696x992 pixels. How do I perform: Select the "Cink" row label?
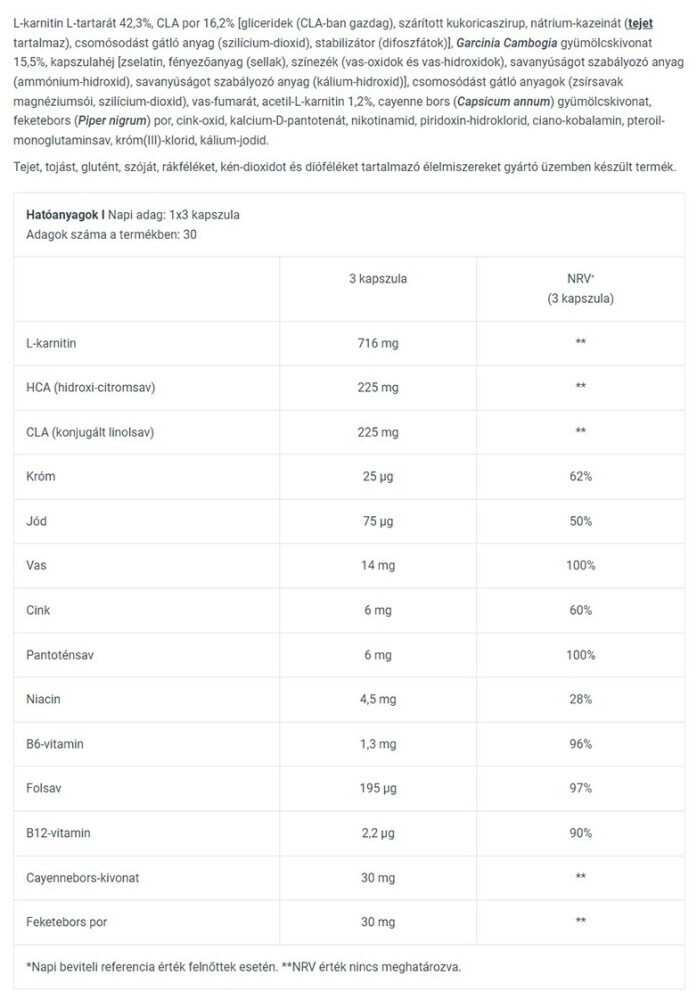point(38,610)
